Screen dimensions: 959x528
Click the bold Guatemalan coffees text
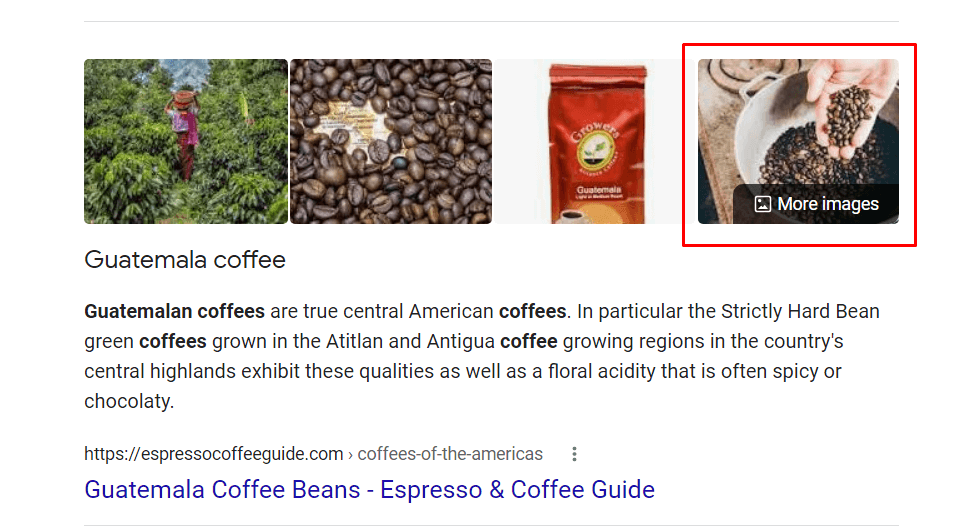(x=174, y=311)
